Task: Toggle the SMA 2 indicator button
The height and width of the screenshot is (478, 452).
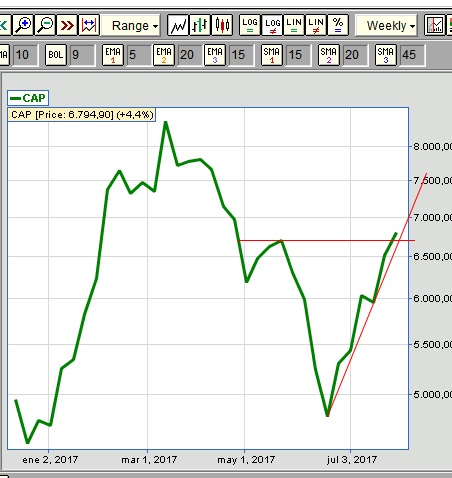Action: point(329,55)
